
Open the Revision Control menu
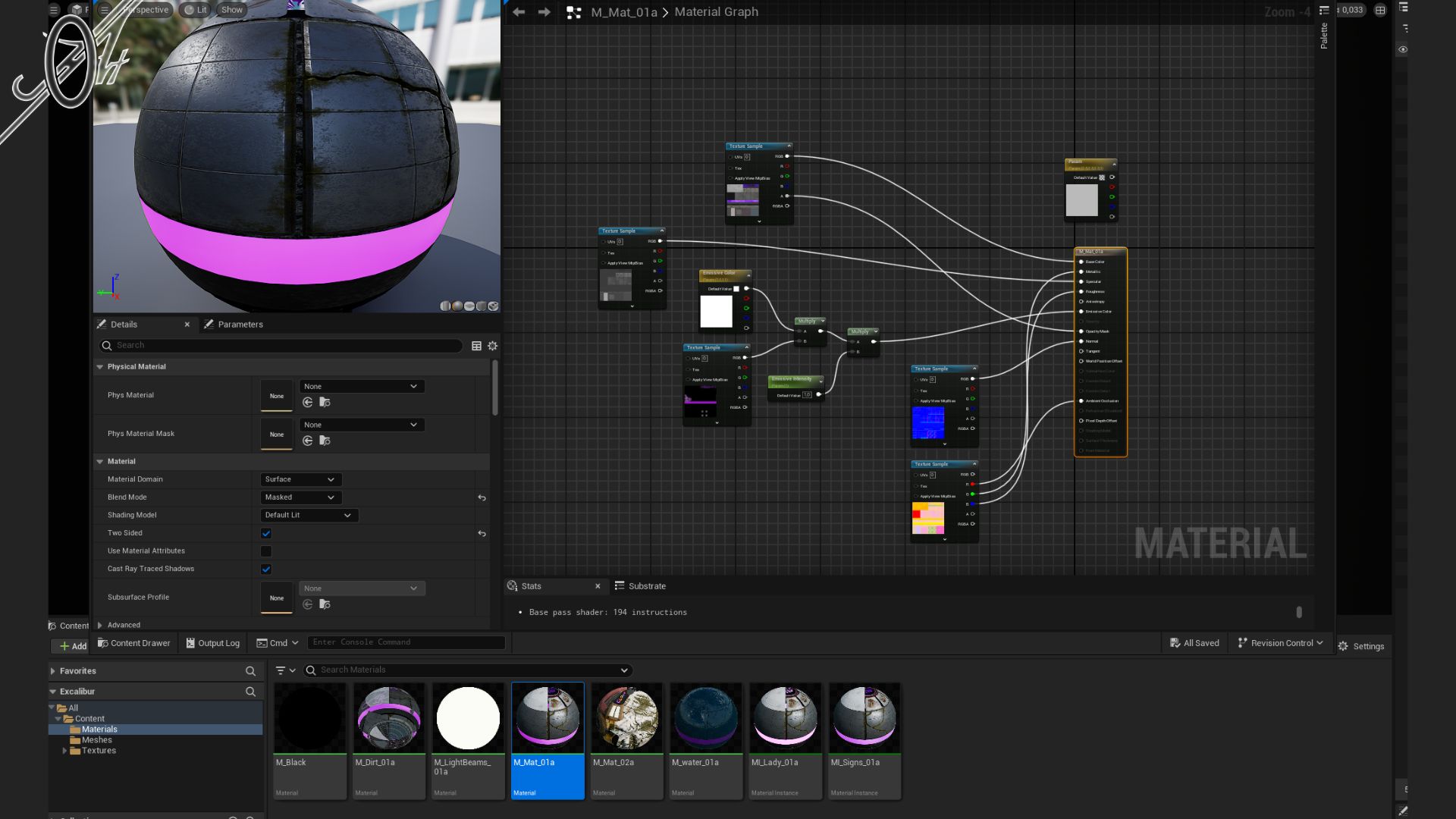click(x=1280, y=643)
